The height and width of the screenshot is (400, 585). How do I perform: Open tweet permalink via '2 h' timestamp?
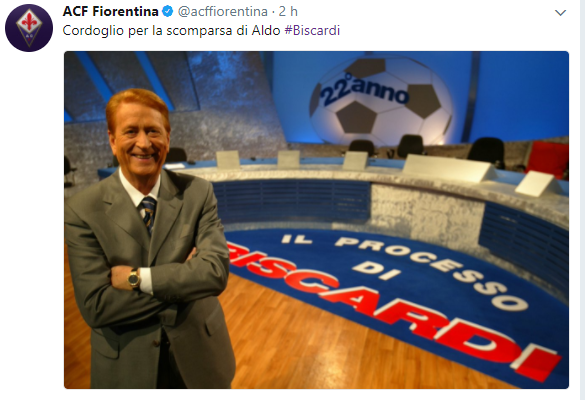click(x=288, y=12)
